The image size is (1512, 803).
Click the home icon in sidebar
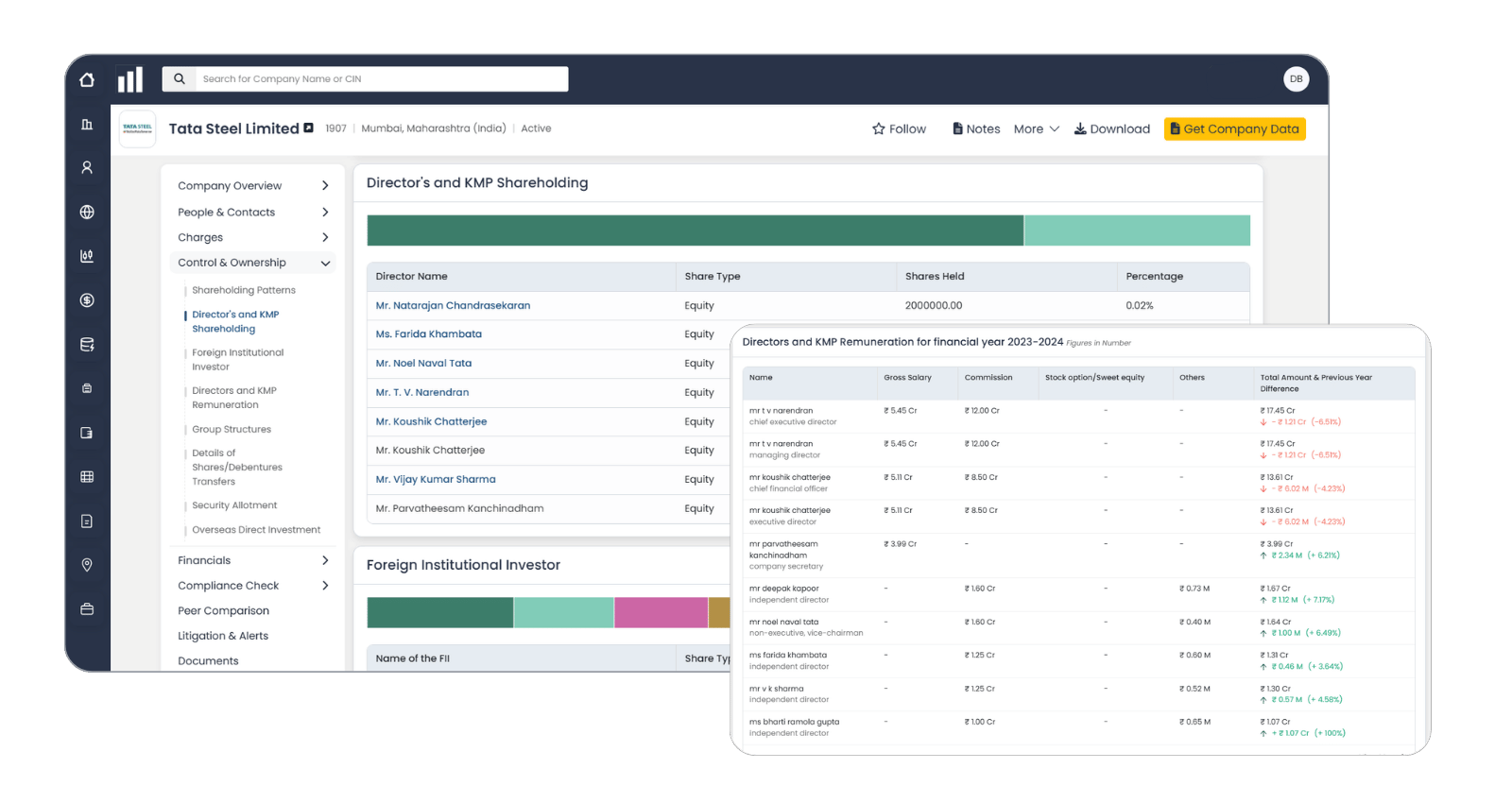point(87,80)
